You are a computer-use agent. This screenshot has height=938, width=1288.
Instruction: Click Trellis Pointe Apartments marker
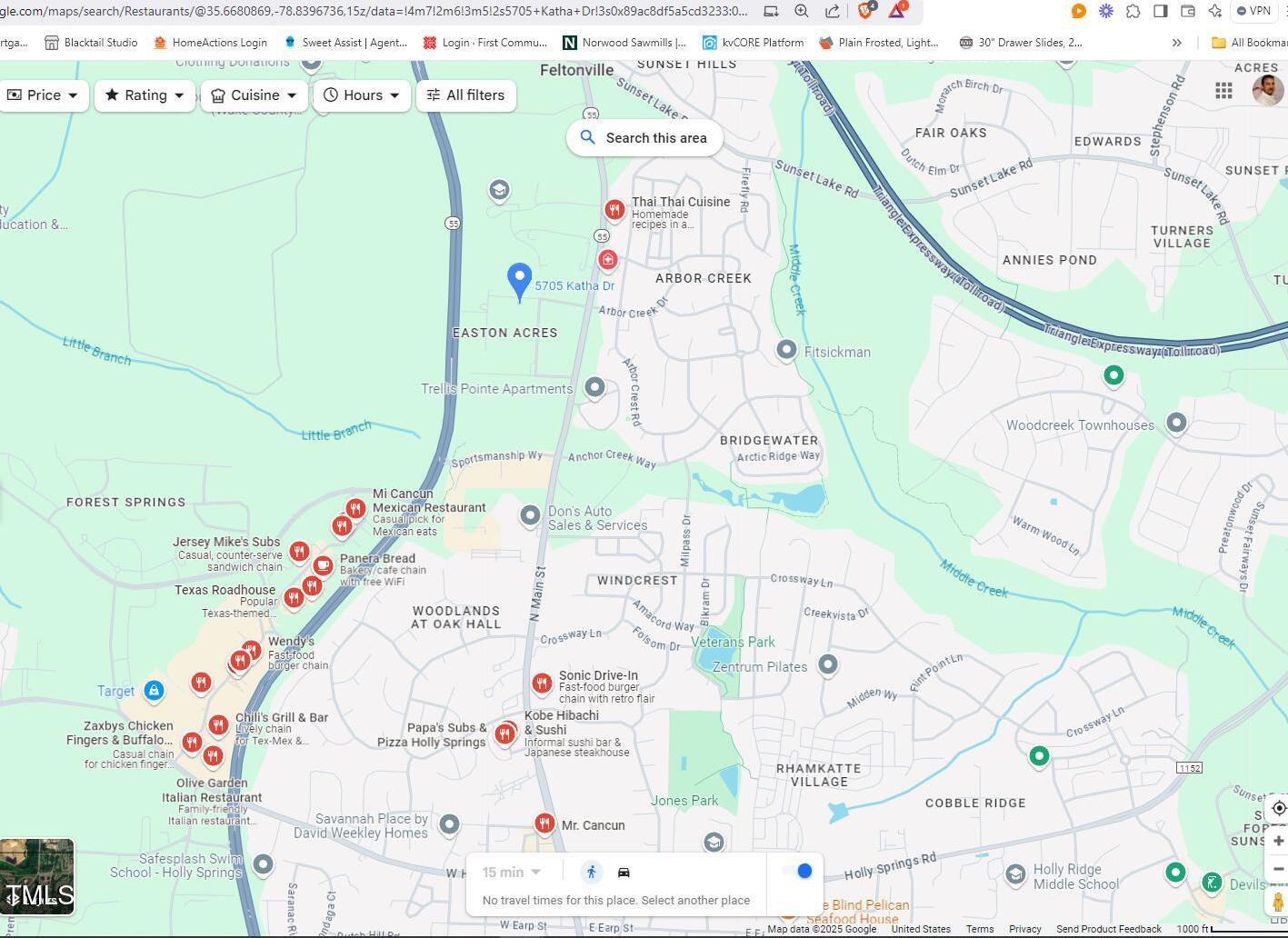tap(594, 387)
